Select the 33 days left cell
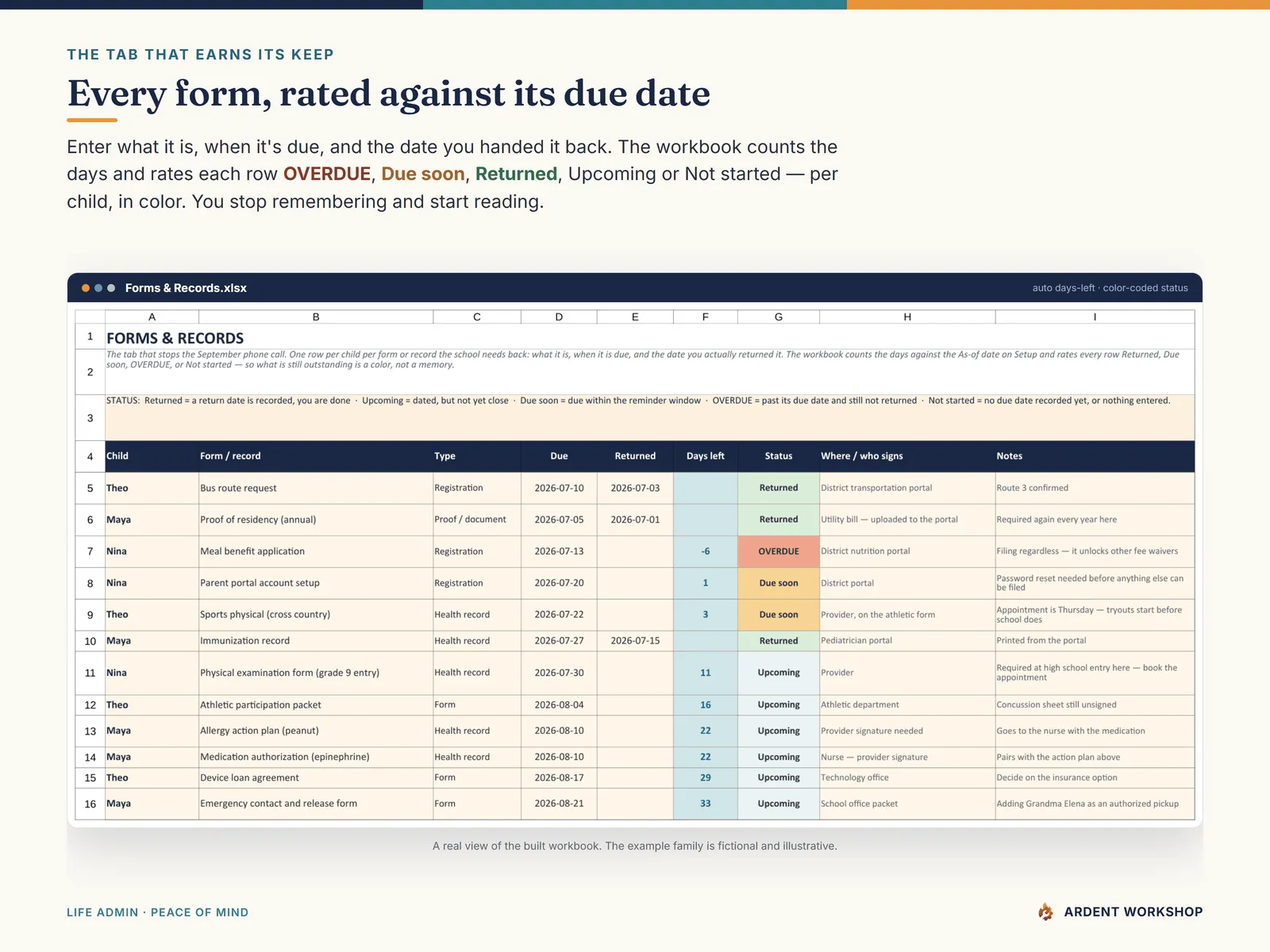The height and width of the screenshot is (952, 1270). (x=706, y=804)
